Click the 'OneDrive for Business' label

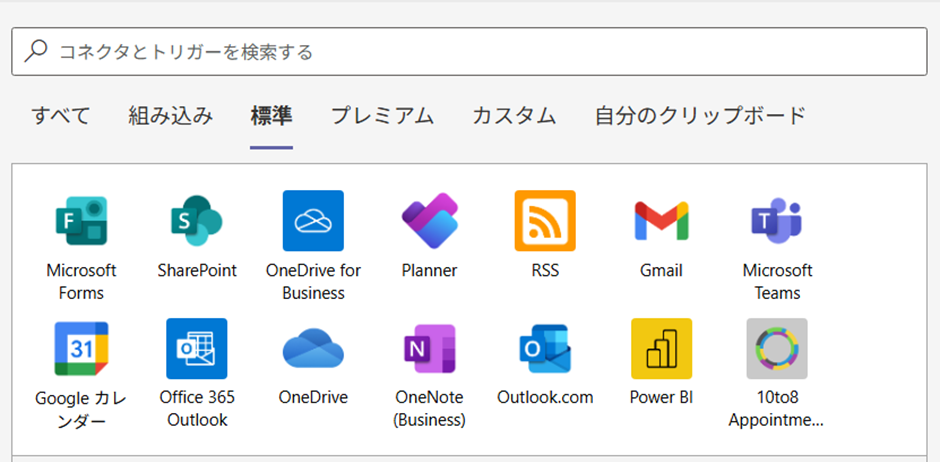[x=313, y=282]
